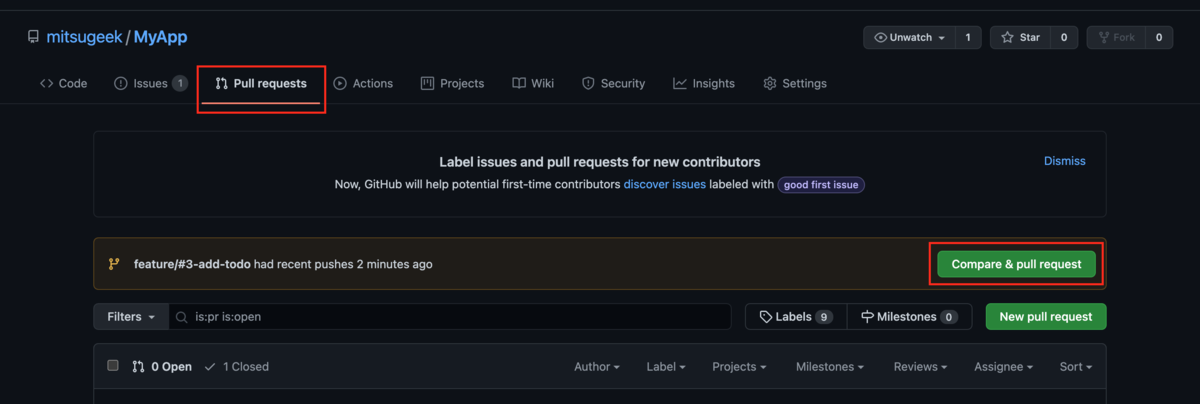The height and width of the screenshot is (404, 1200).
Task: Click the search magnifier icon in filter box
Action: click(181, 317)
